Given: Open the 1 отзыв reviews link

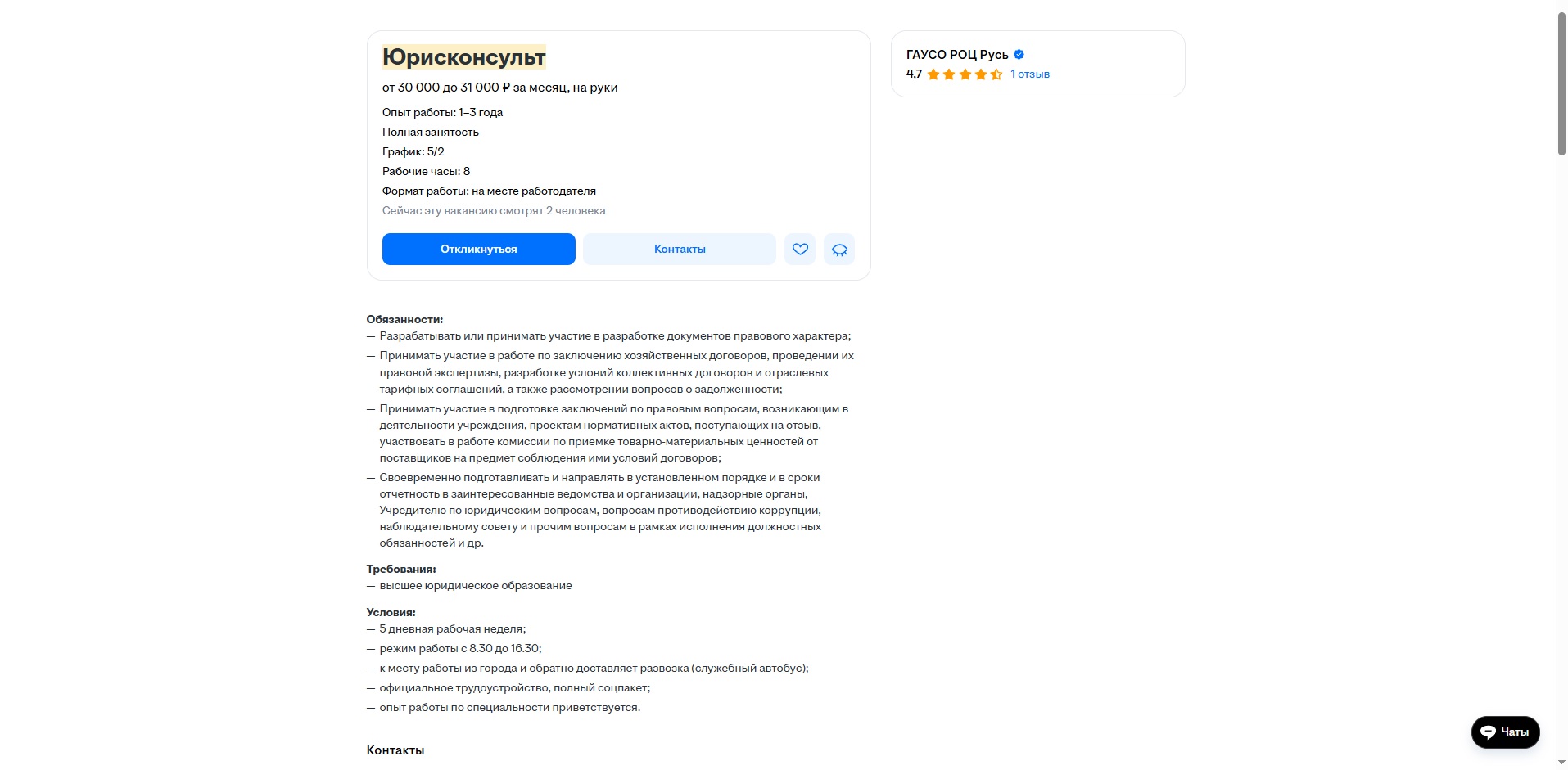Looking at the screenshot, I should coord(1030,74).
